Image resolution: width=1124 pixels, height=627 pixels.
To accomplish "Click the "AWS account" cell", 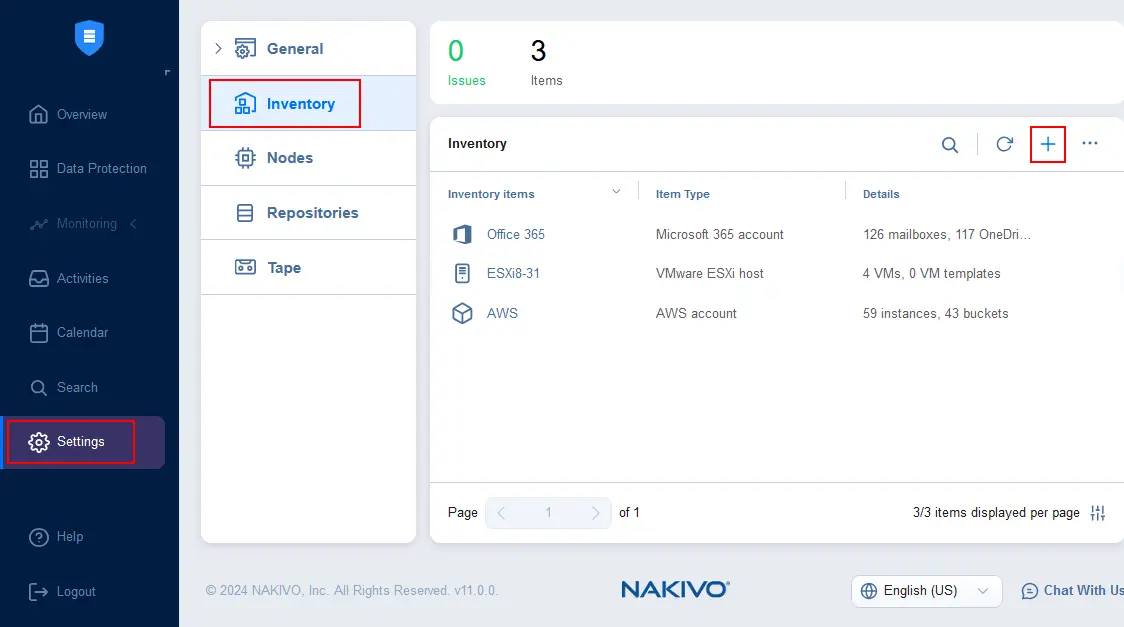I will 696,314.
